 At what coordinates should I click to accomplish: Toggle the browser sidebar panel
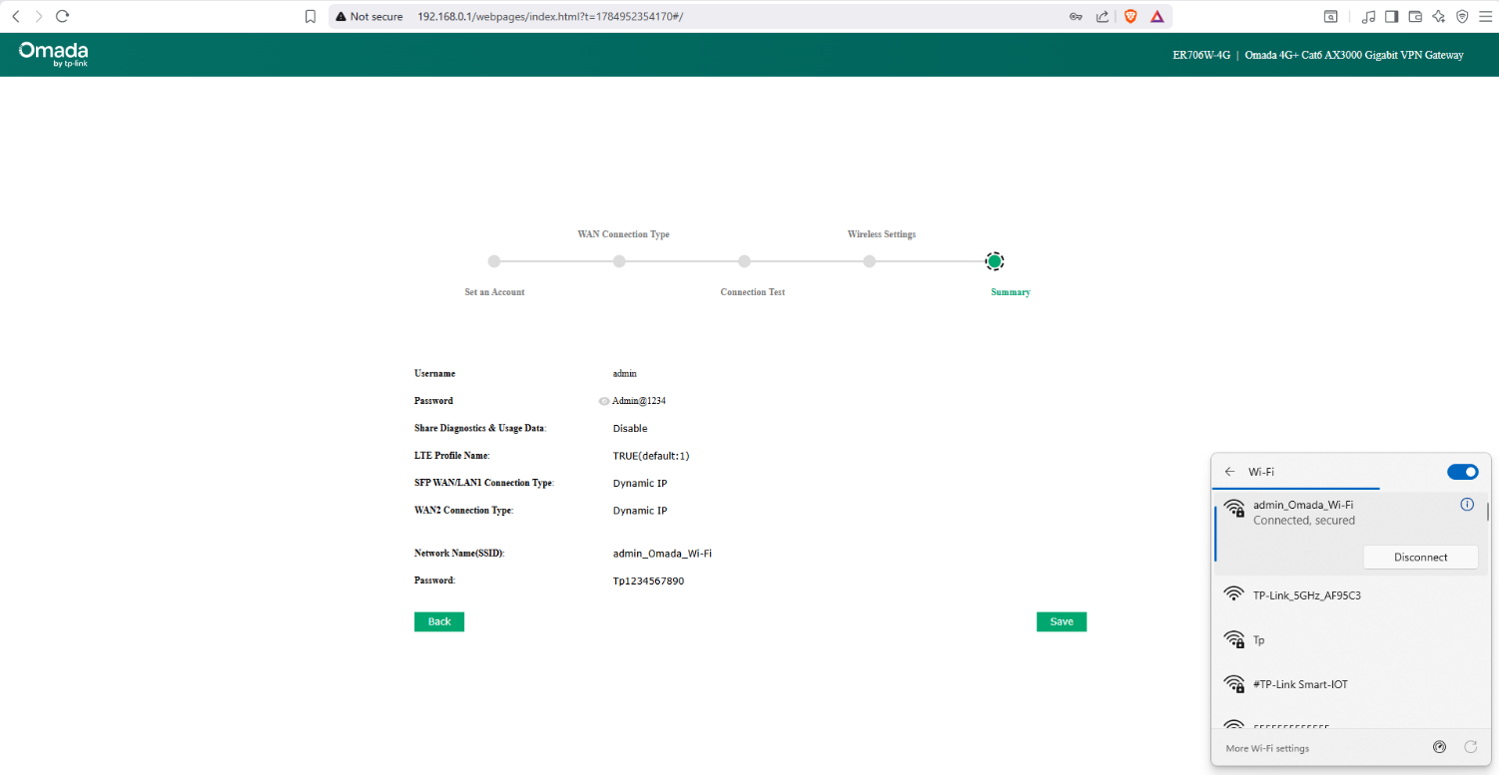(1391, 16)
